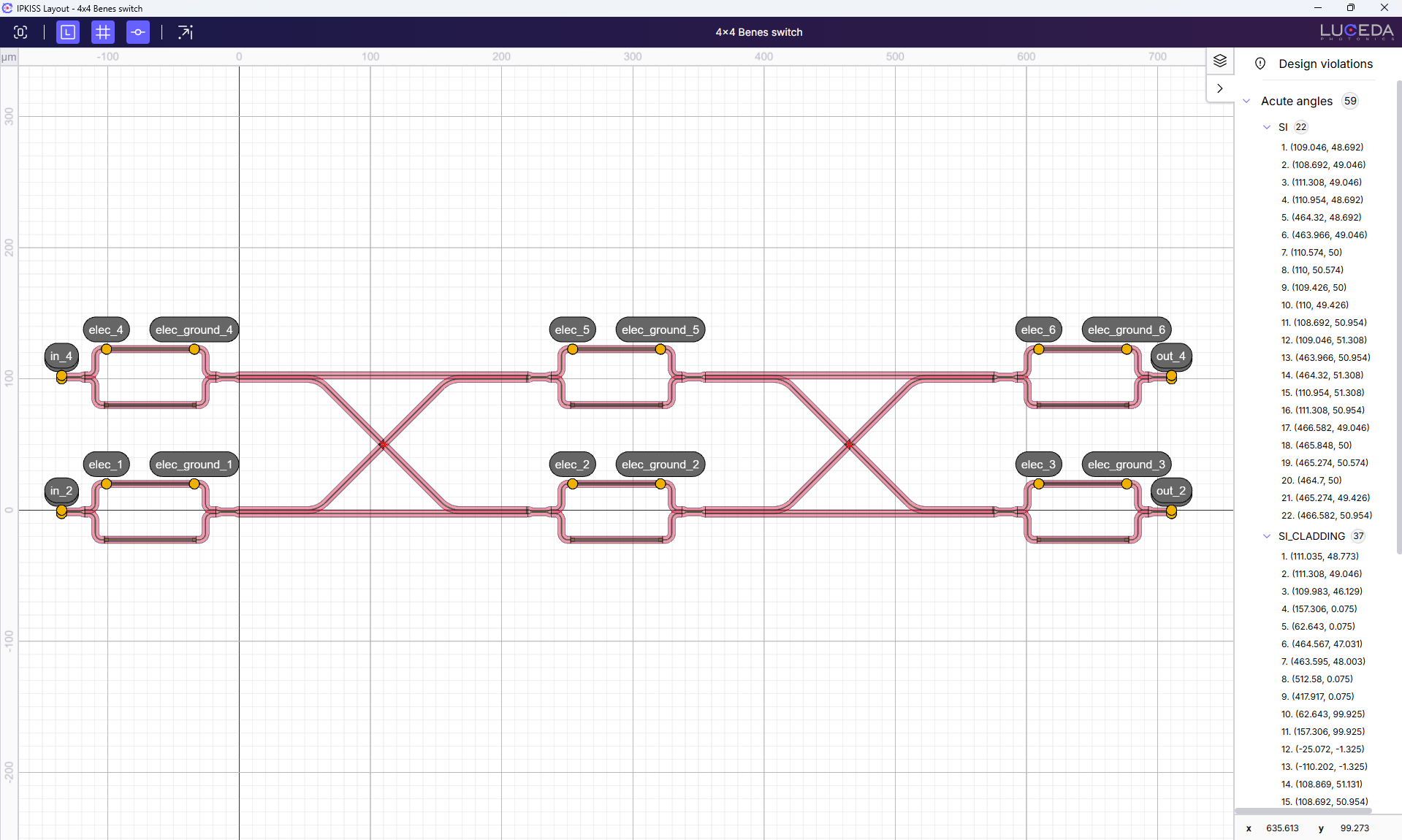Collapse the Acute angles group
1402x840 pixels.
[1246, 101]
